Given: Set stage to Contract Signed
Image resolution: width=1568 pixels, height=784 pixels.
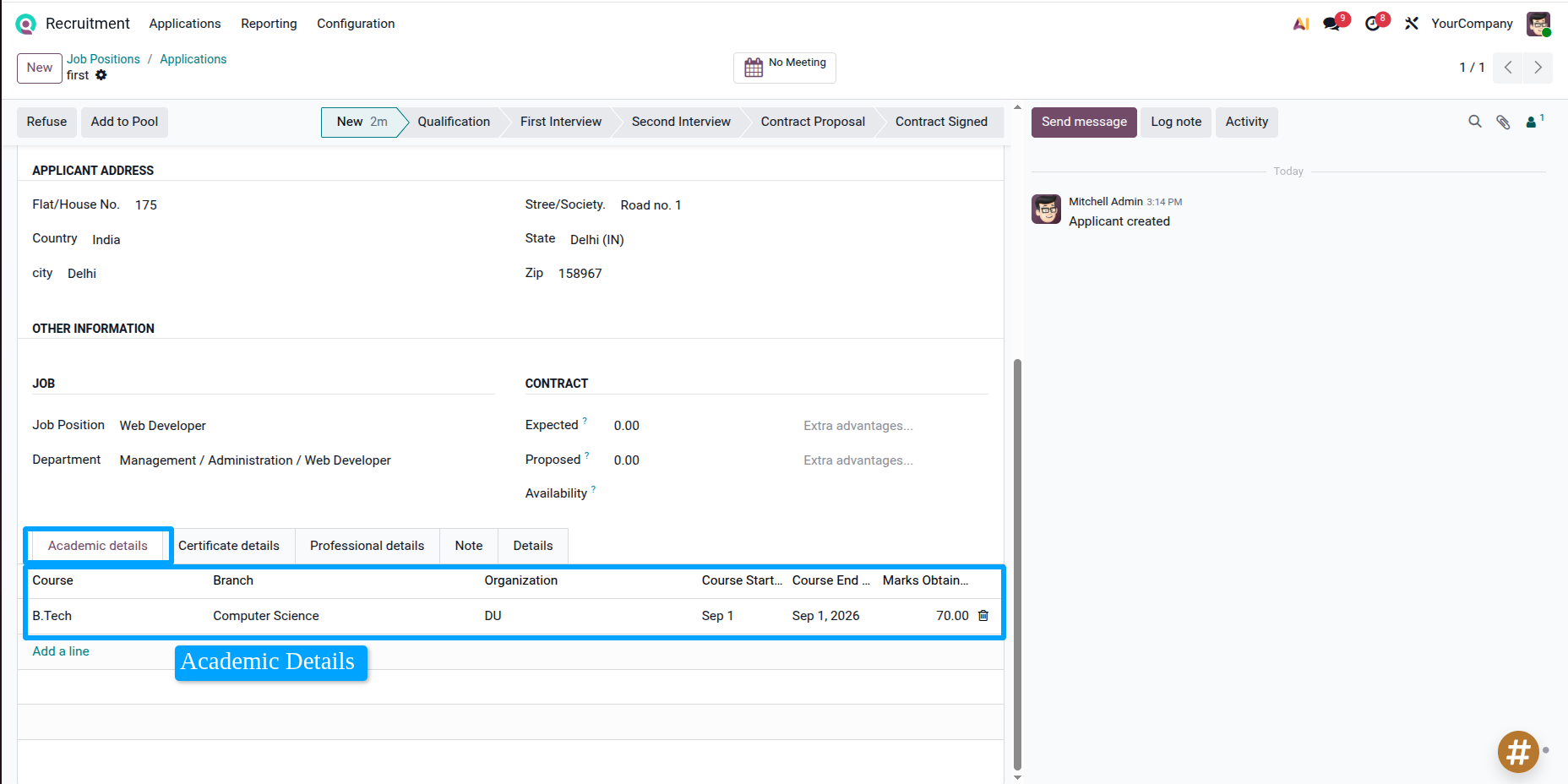Looking at the screenshot, I should point(941,122).
